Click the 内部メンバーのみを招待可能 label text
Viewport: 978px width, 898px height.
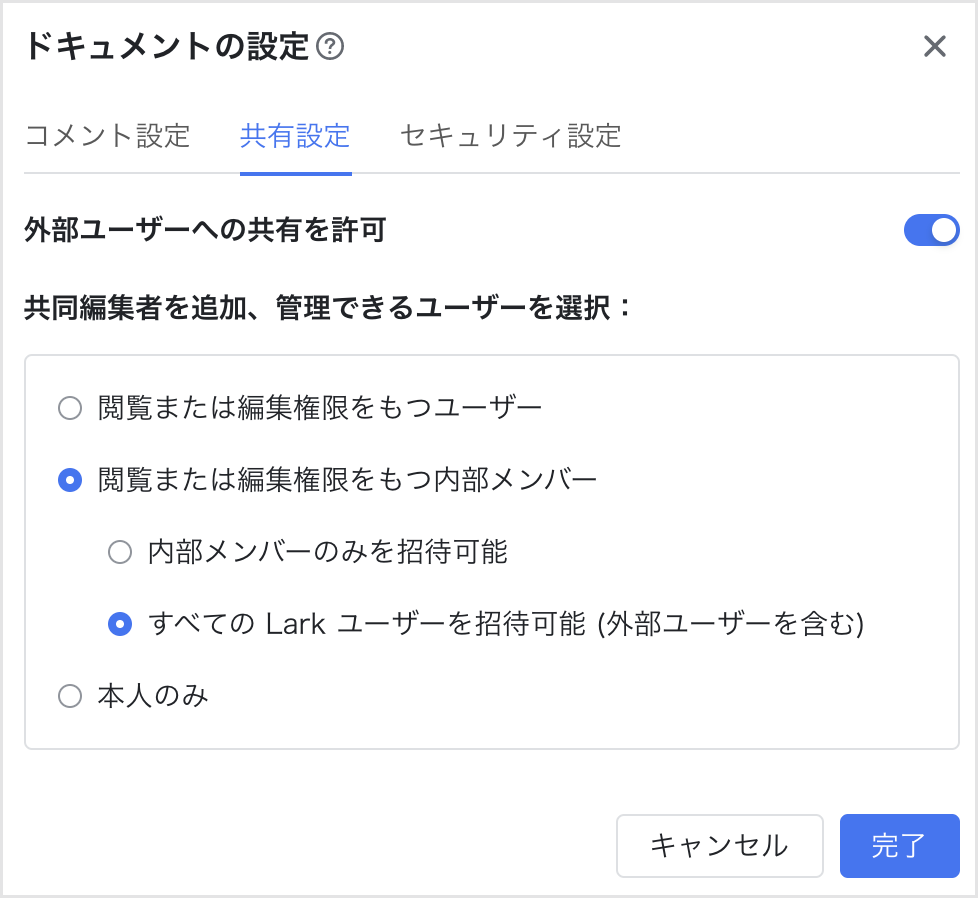[328, 552]
